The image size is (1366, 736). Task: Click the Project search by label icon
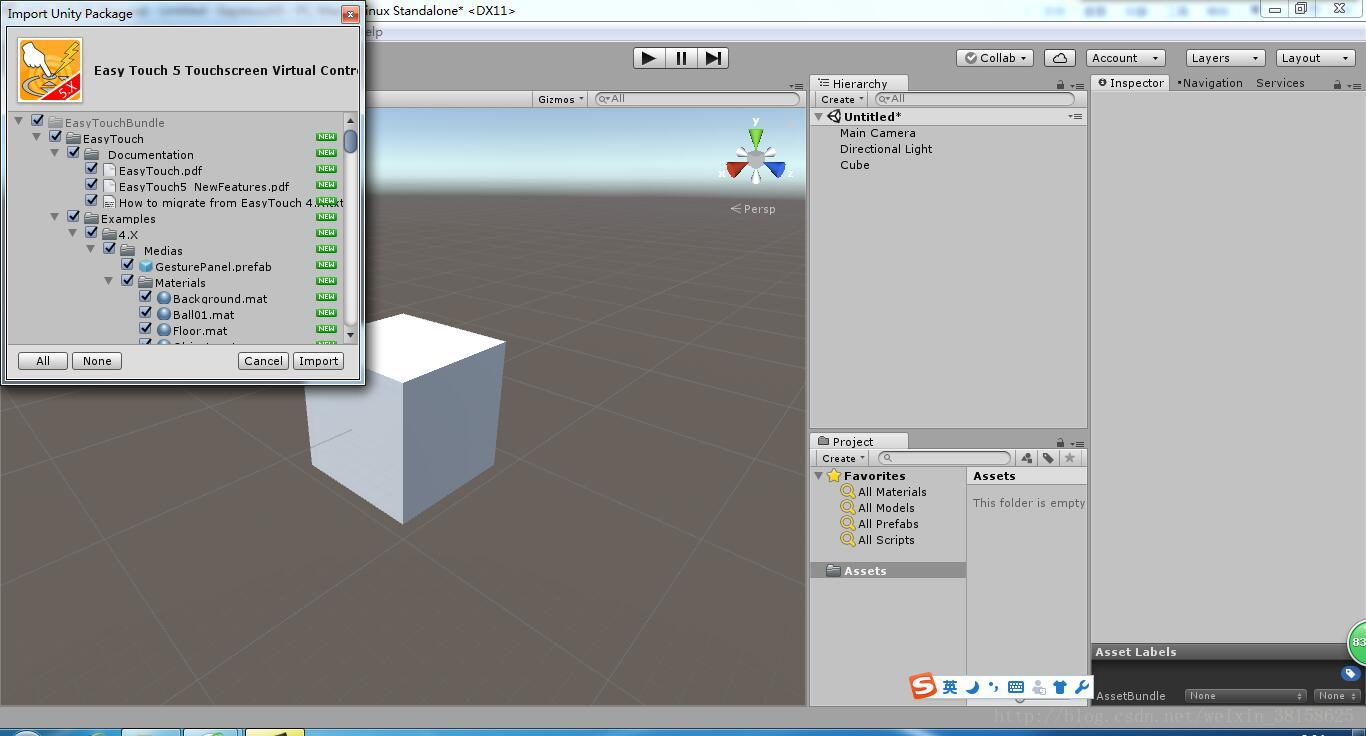coord(1048,458)
